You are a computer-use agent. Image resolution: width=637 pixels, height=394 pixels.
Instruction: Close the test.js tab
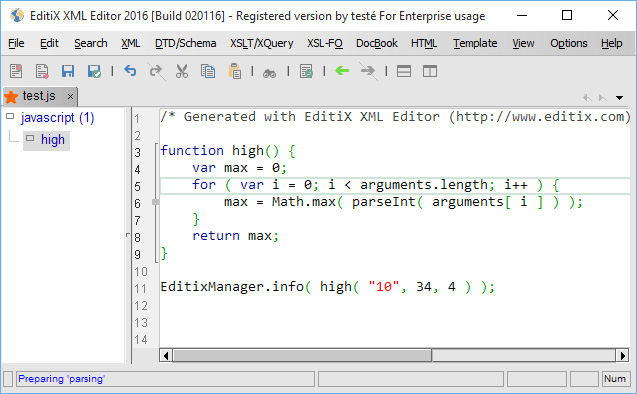pyautogui.click(x=70, y=97)
